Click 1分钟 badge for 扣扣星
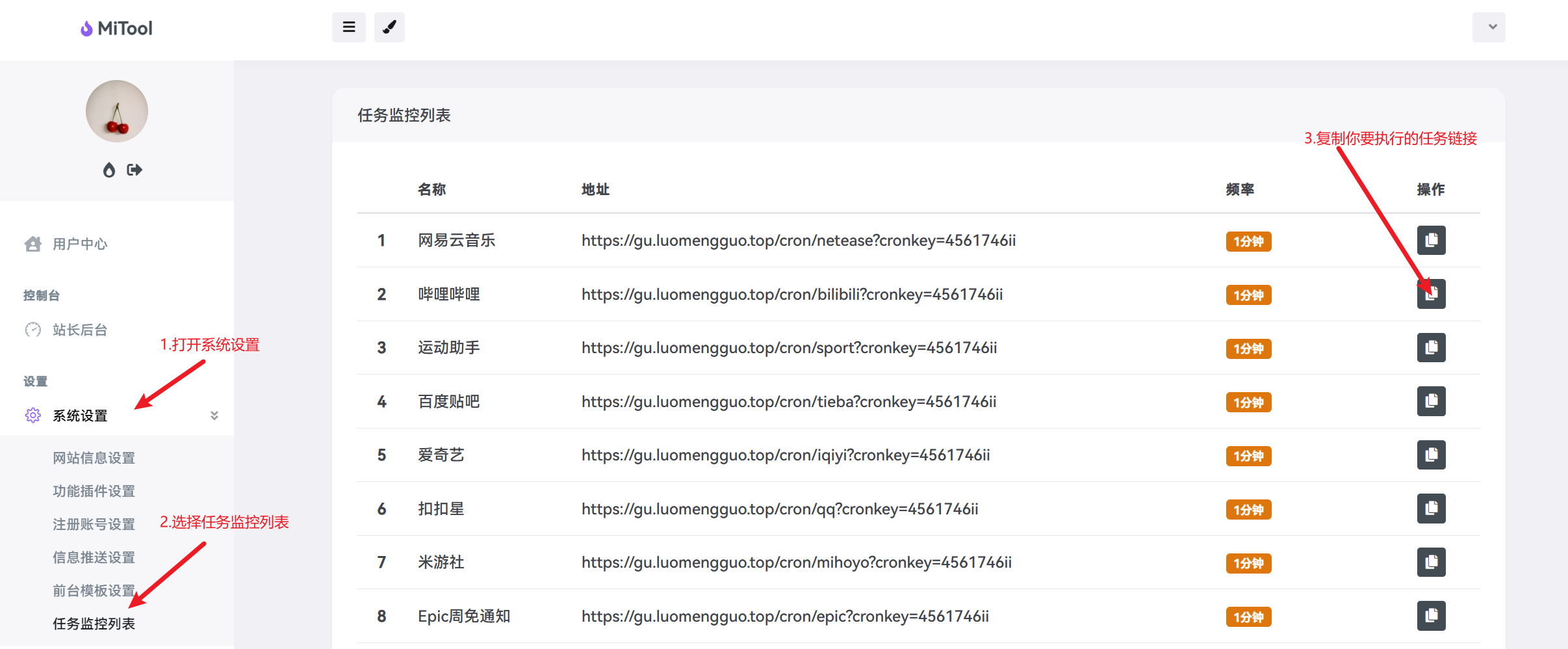This screenshot has width=1568, height=649. [x=1248, y=510]
